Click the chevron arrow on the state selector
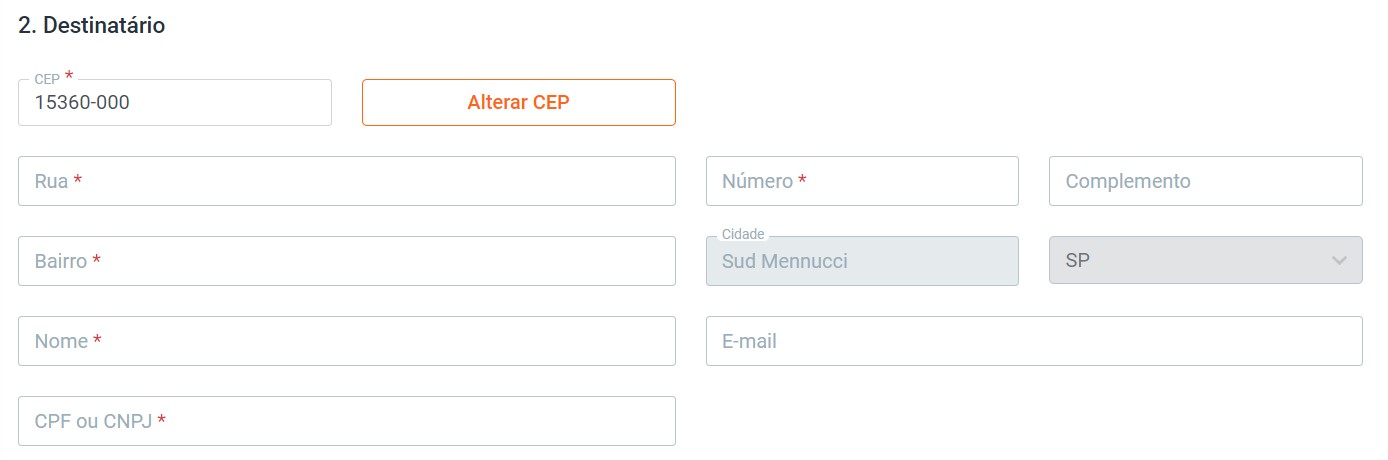Viewport: 1388px width, 460px height. pos(1339,261)
